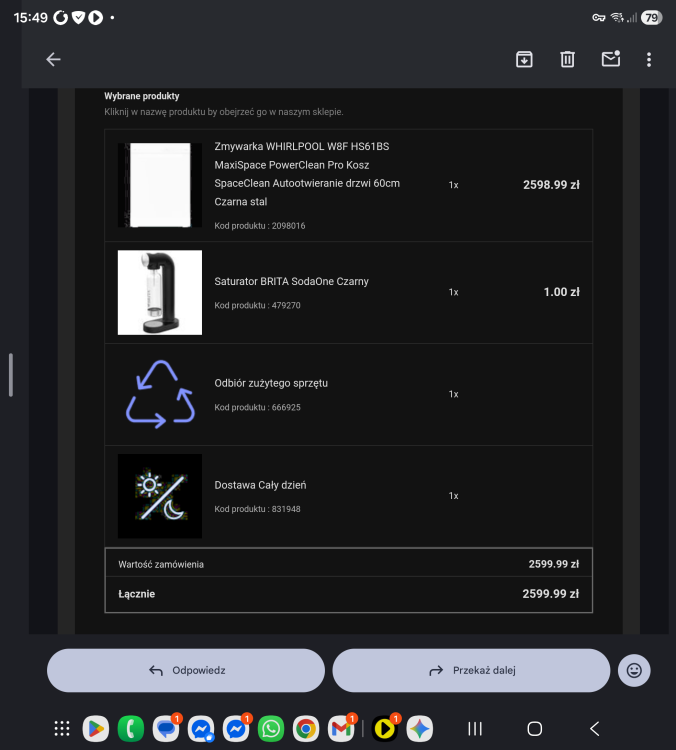The width and height of the screenshot is (676, 750).
Task: Tap the Odpowiedz reply button
Action: pos(186,670)
